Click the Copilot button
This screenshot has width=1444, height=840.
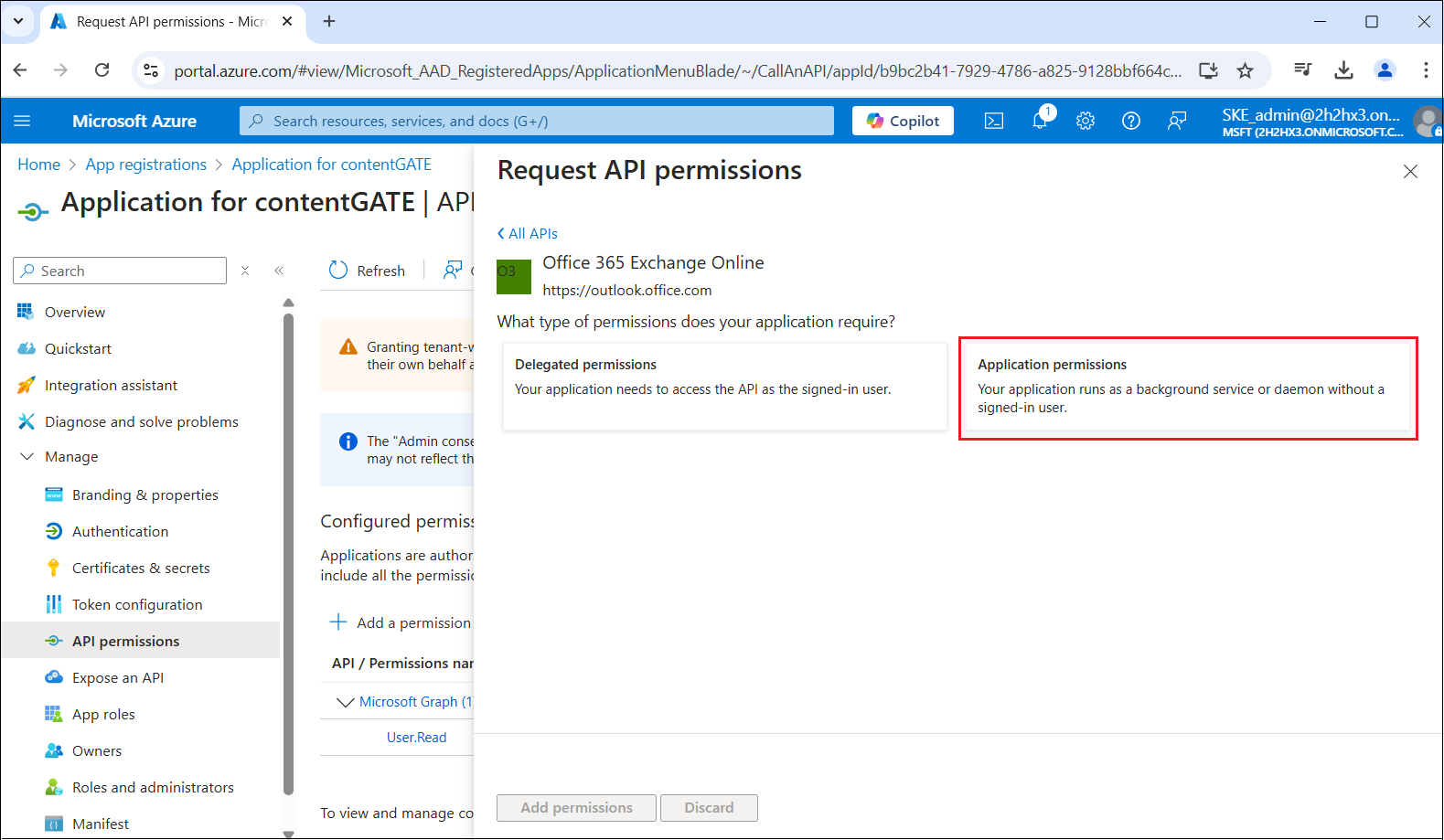pos(903,121)
